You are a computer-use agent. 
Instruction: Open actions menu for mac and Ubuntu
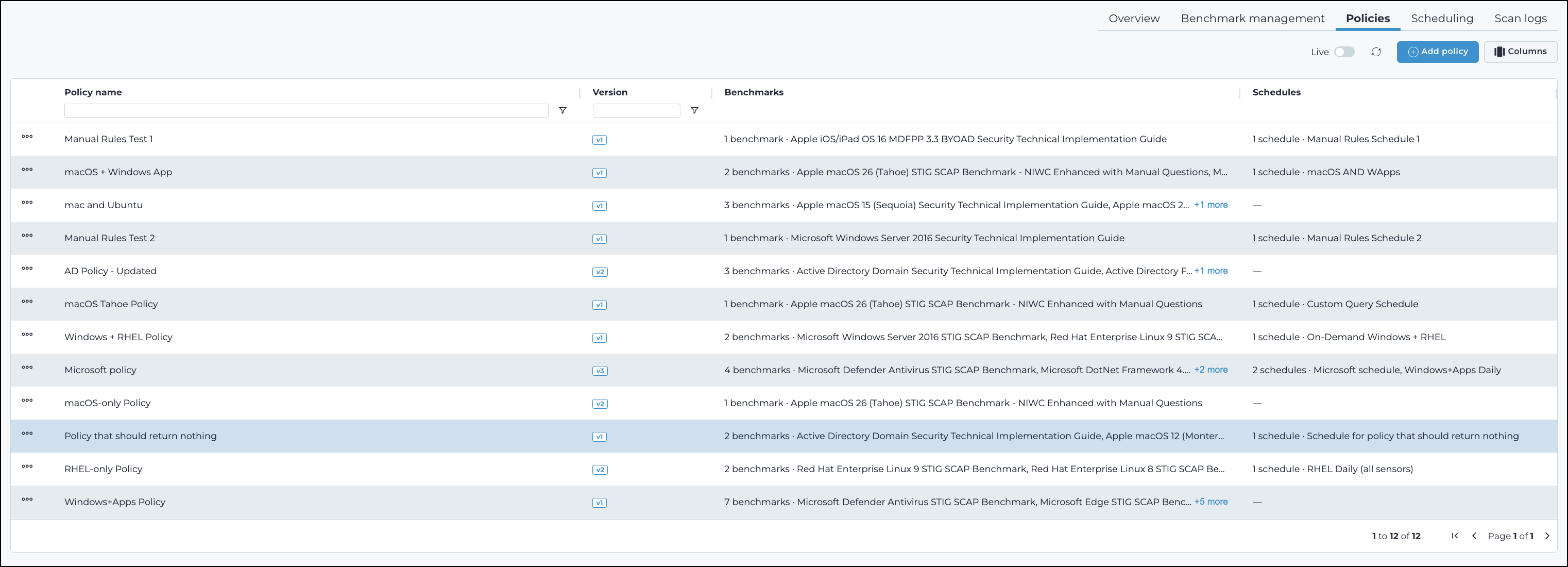27,203
